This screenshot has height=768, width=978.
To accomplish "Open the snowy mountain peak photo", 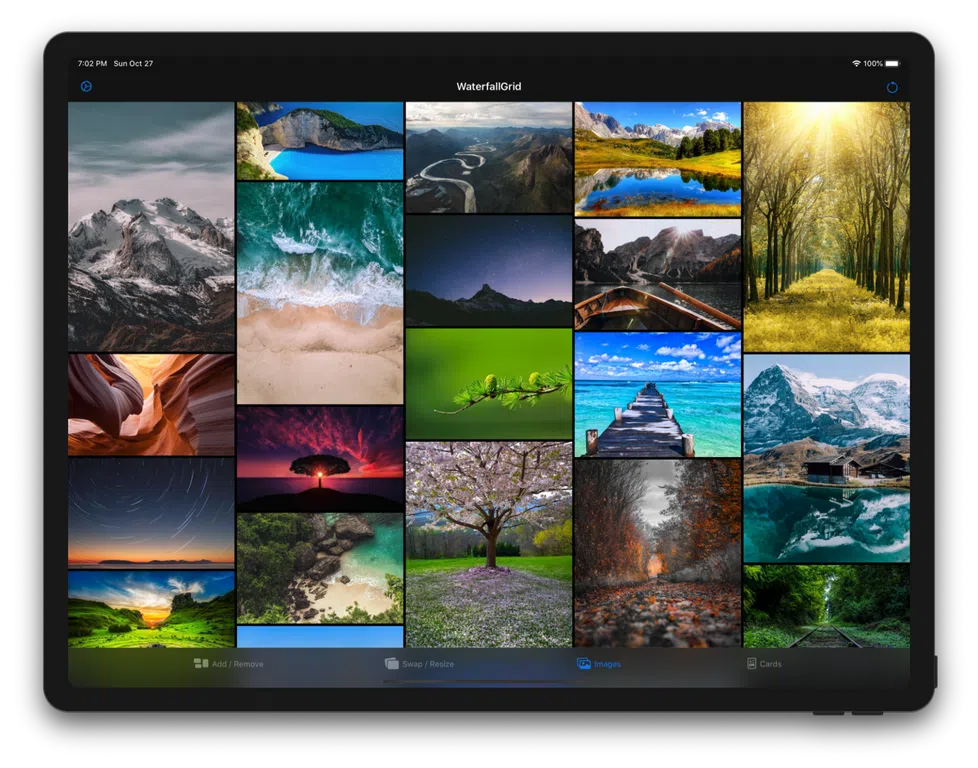I will [x=151, y=226].
